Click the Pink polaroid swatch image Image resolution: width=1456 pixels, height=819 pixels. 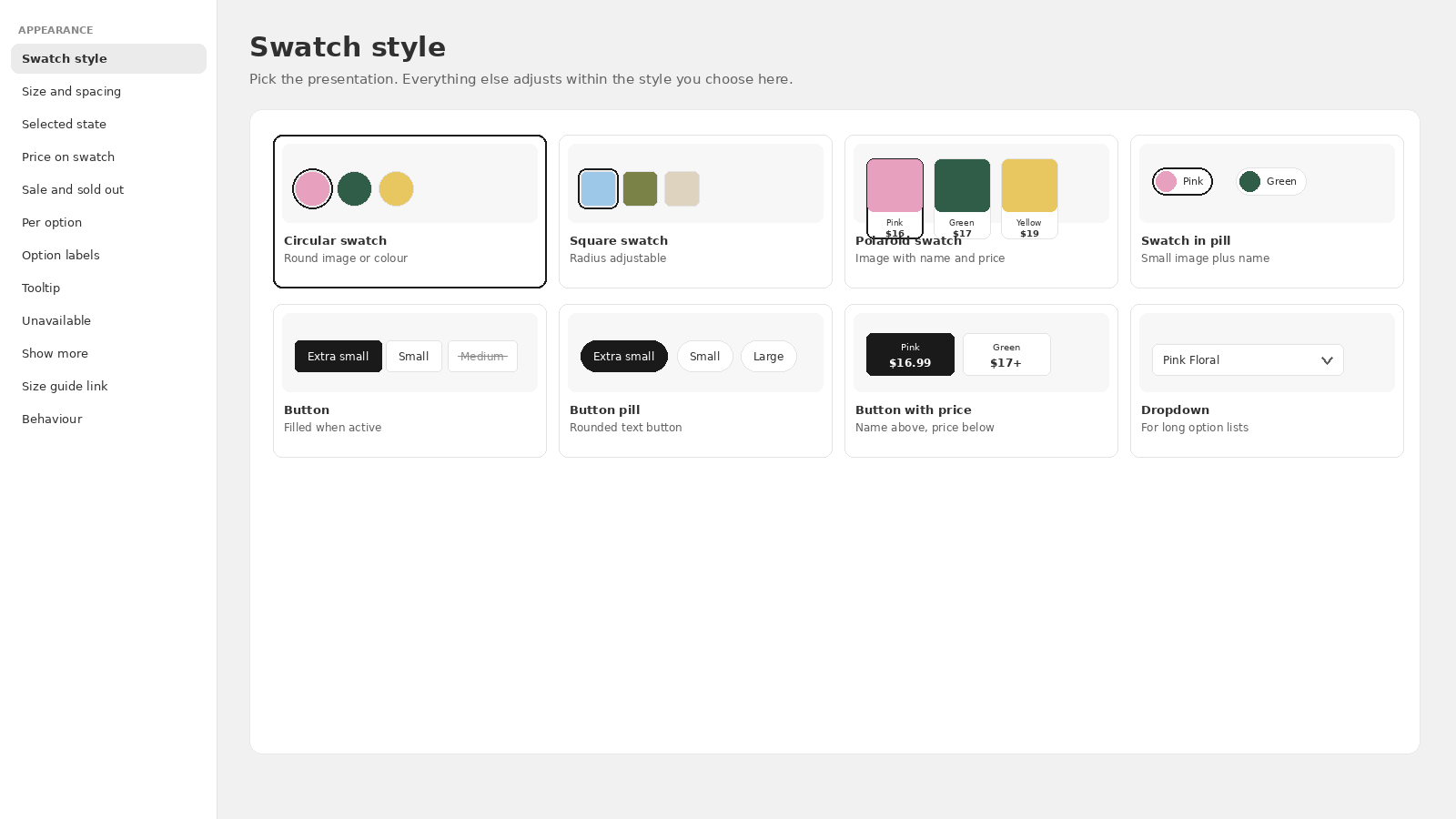tap(895, 186)
